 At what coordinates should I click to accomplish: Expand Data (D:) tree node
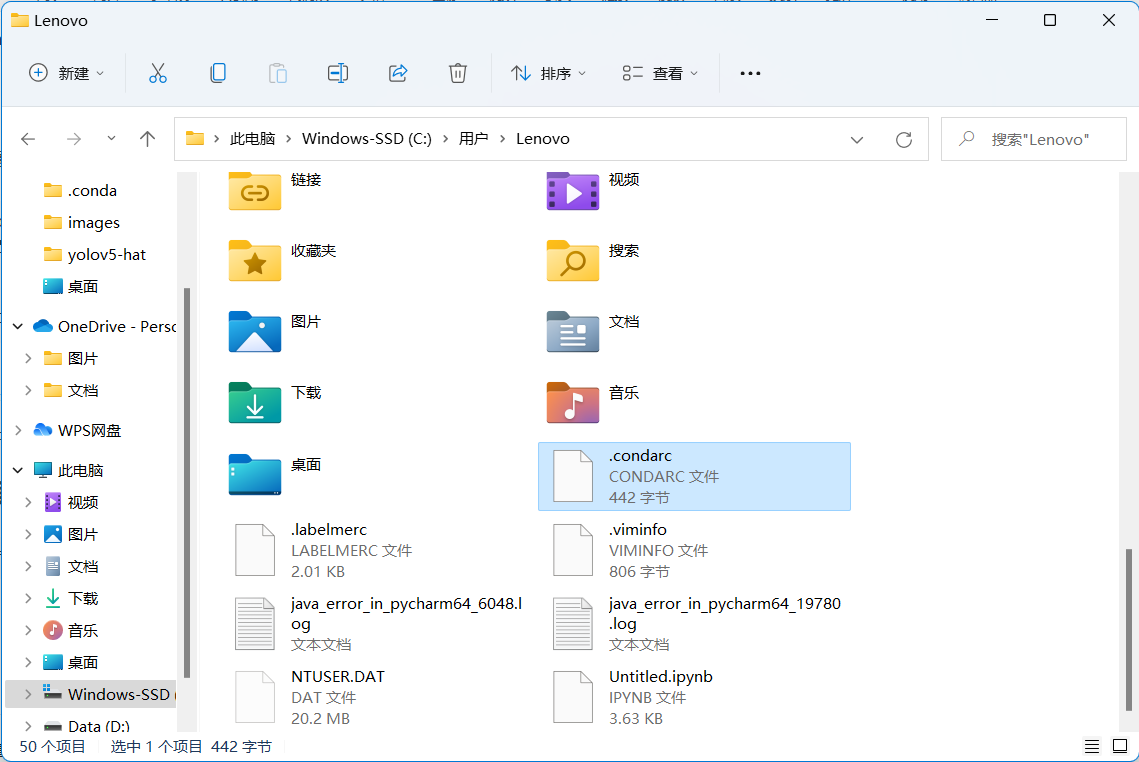pyautogui.click(x=28, y=726)
